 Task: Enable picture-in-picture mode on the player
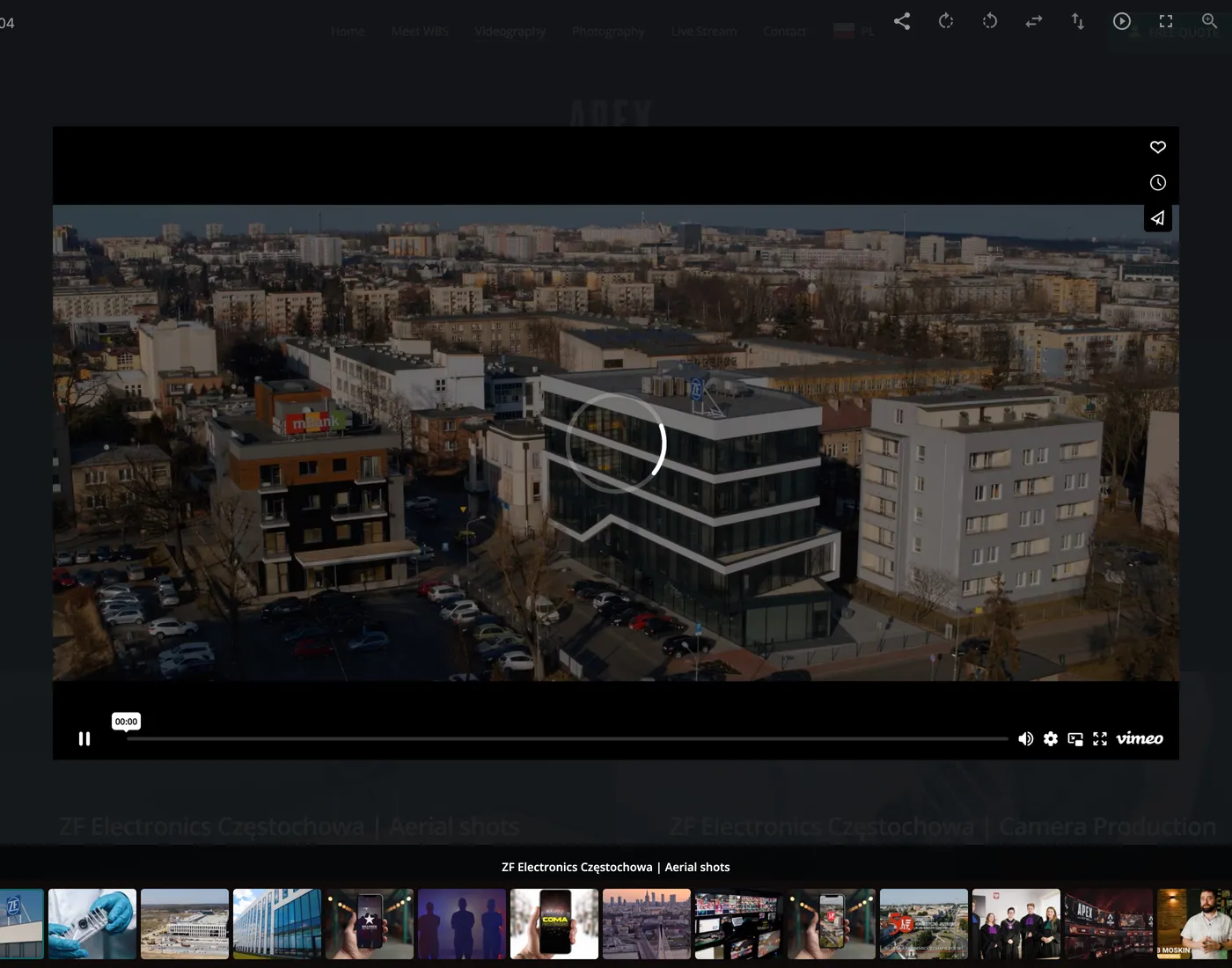pos(1075,738)
